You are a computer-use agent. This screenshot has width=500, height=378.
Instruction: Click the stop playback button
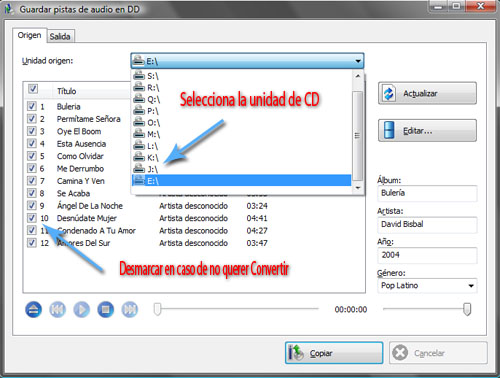tap(106, 310)
